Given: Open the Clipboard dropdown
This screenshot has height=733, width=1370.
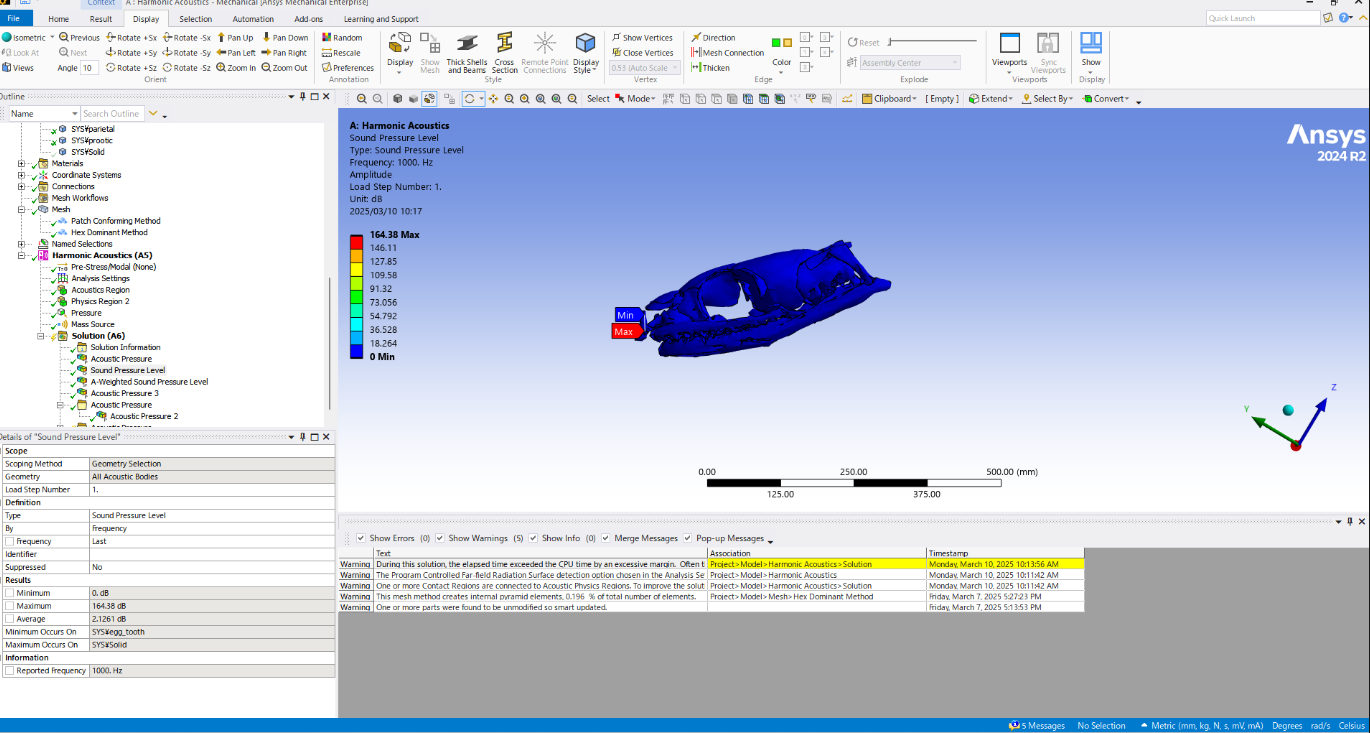Looking at the screenshot, I should 915,98.
